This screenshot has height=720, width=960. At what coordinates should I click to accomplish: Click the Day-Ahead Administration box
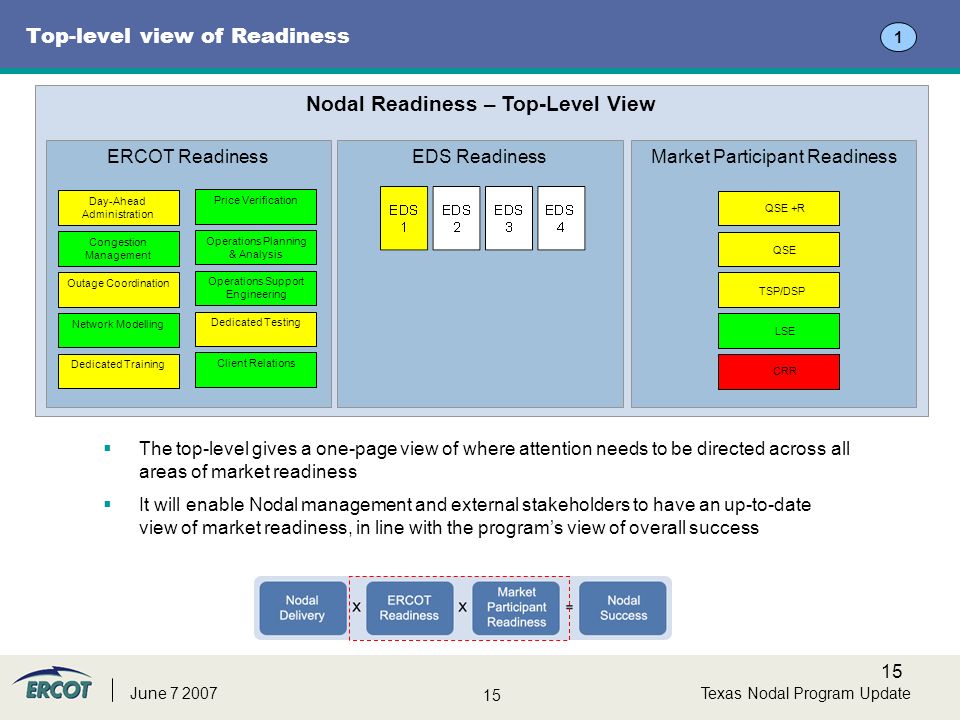pos(119,208)
